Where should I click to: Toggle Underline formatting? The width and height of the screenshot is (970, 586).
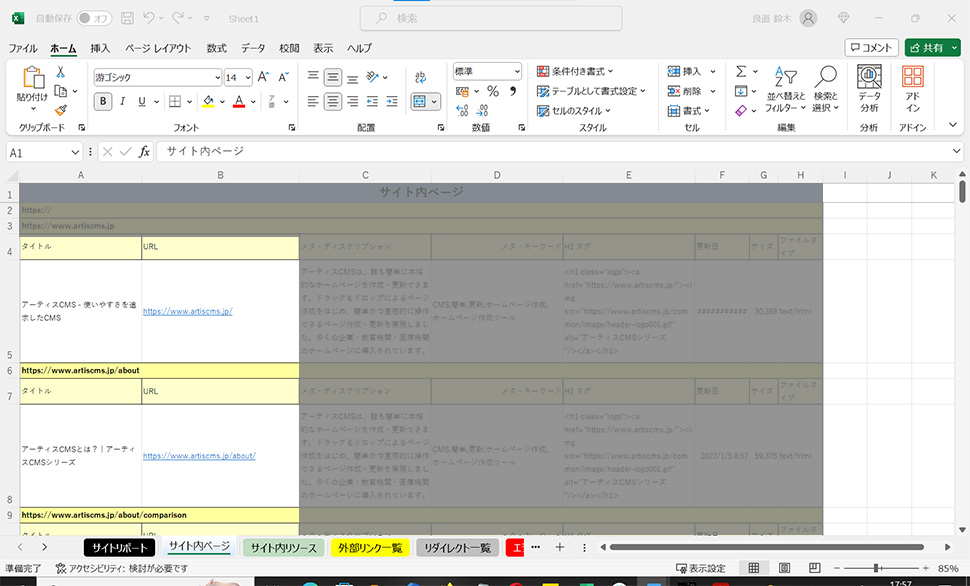click(x=142, y=101)
